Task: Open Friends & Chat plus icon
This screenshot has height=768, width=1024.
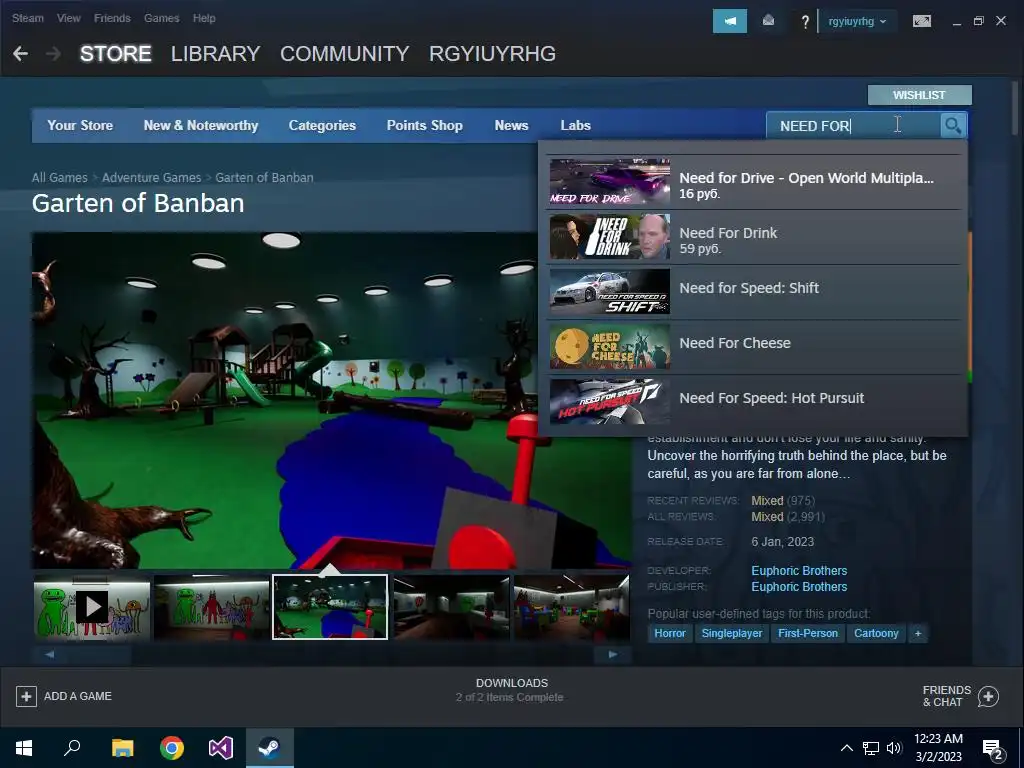Action: (x=988, y=696)
